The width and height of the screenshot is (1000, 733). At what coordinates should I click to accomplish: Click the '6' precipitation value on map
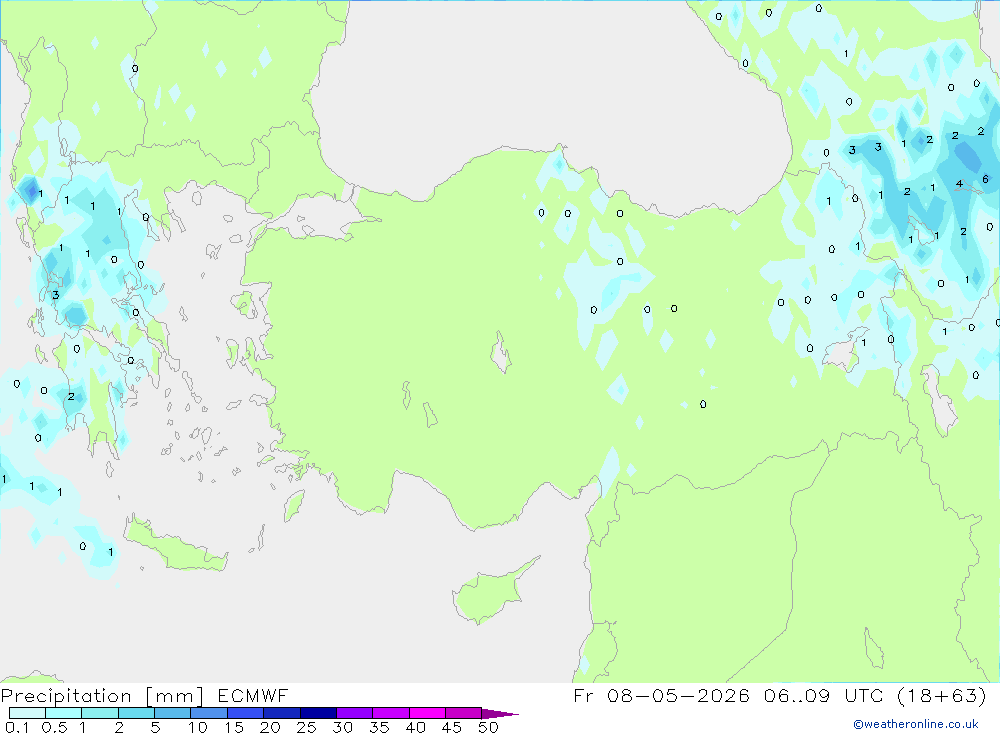[985, 179]
